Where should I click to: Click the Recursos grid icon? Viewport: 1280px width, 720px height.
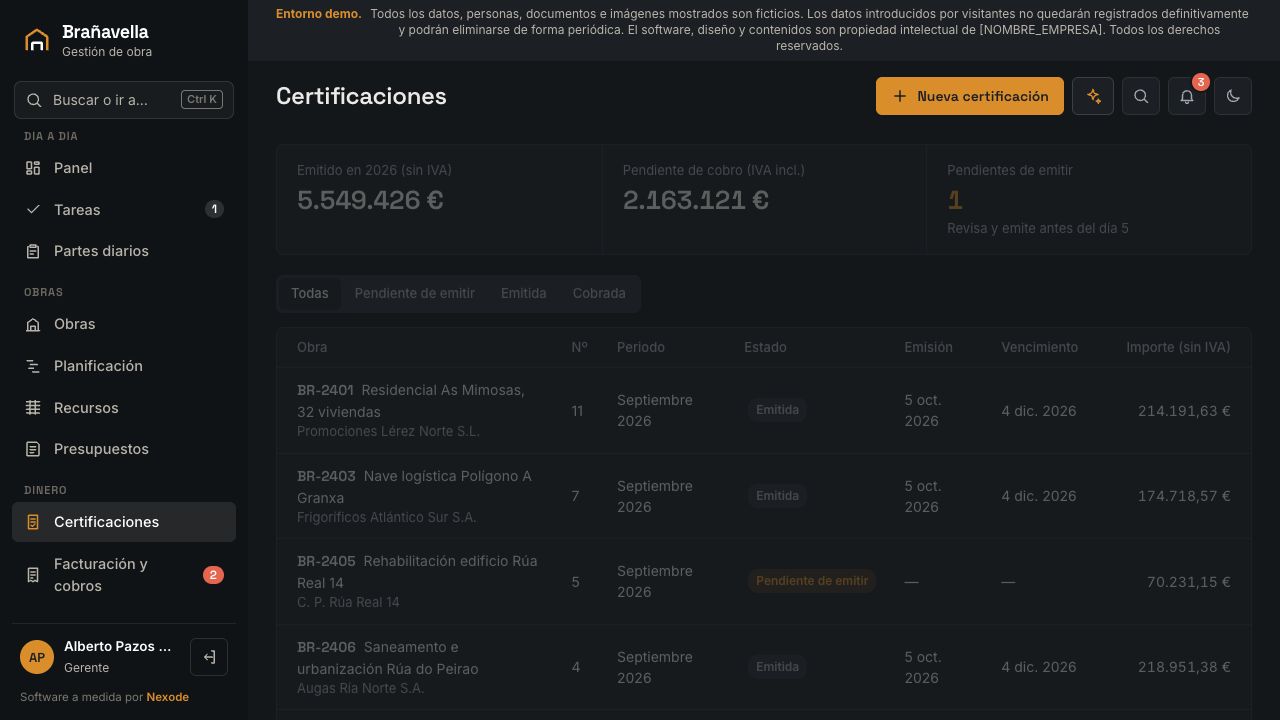(x=33, y=408)
